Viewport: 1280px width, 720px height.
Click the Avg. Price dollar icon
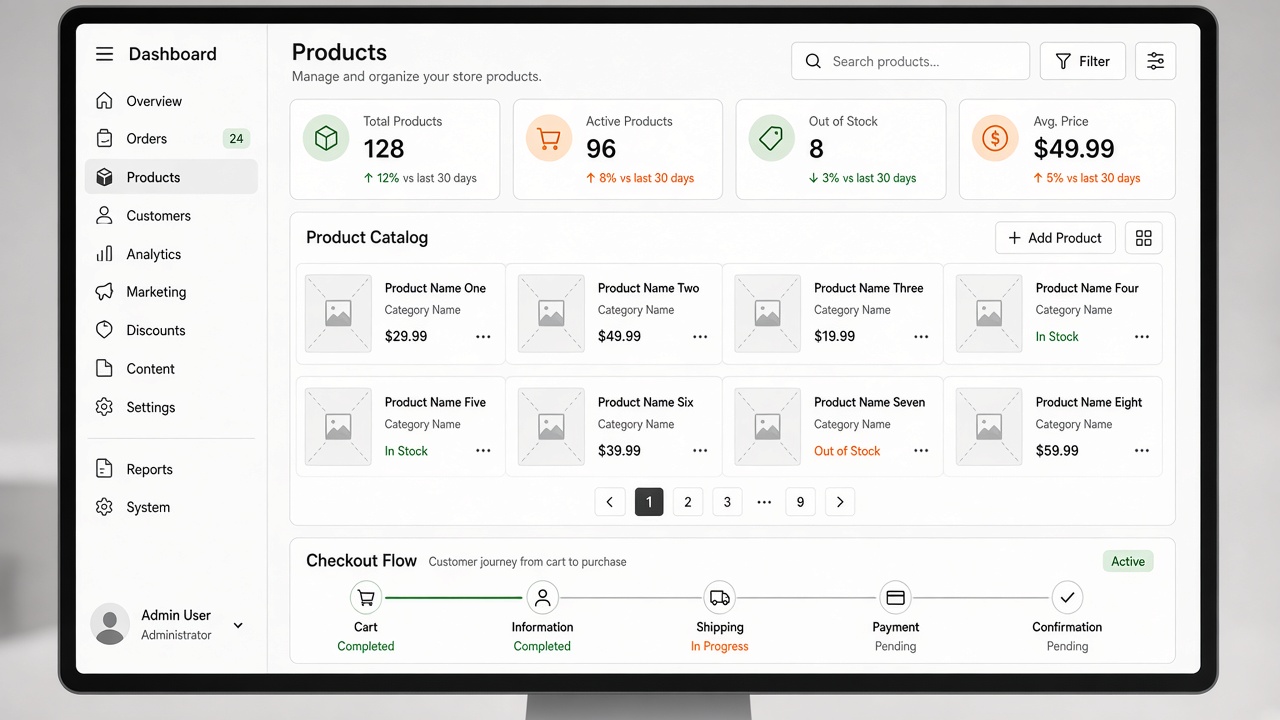pyautogui.click(x=994, y=138)
